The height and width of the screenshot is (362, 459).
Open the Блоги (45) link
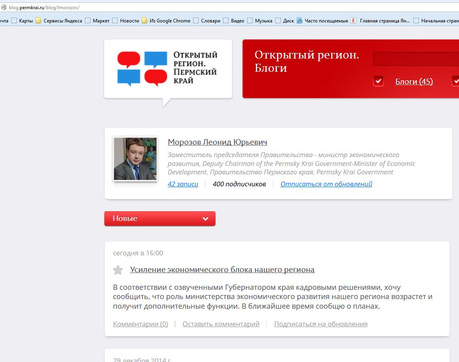tap(414, 81)
